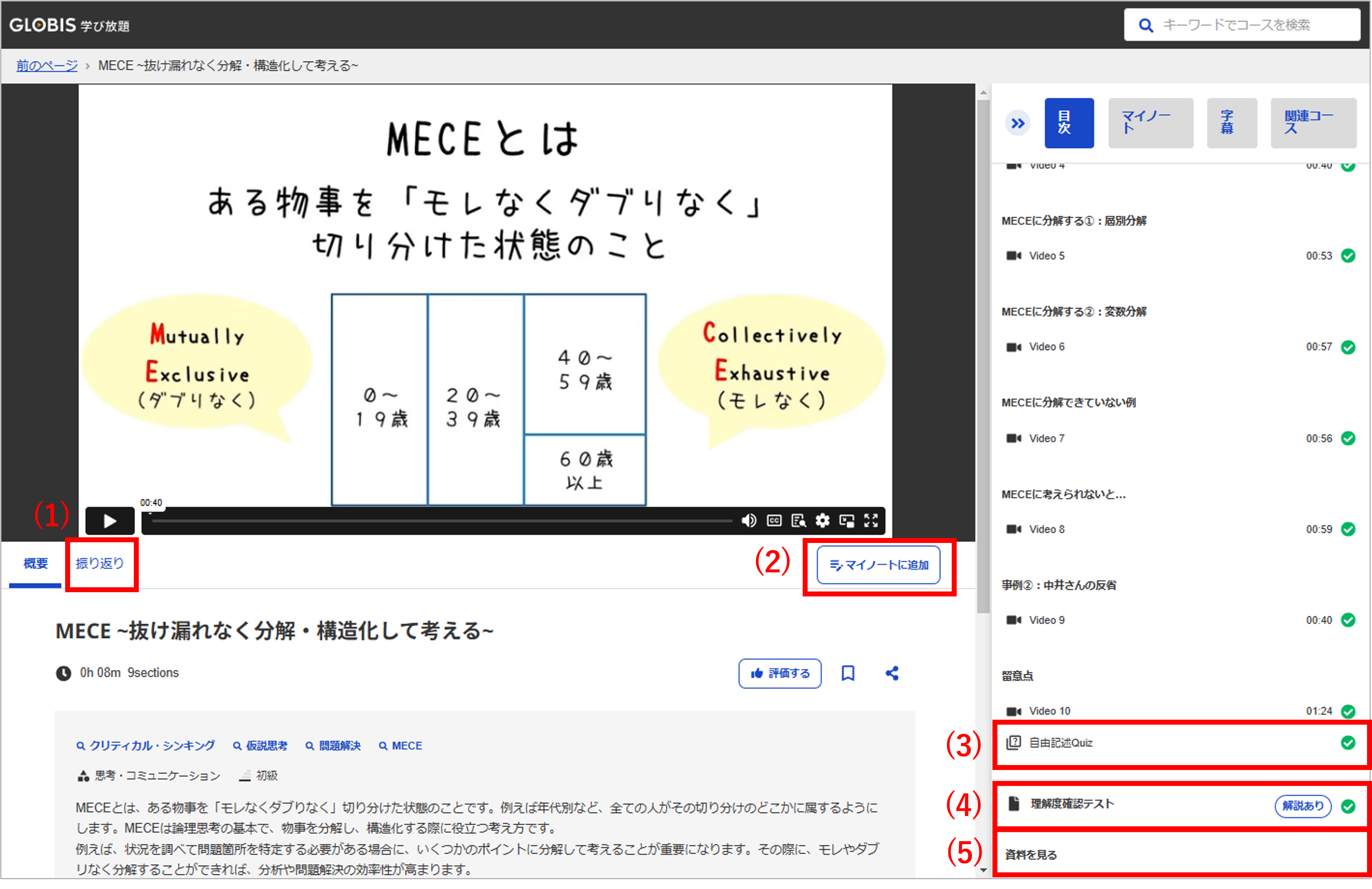Open the マイノート sidebar tab
The image size is (1372, 889).
click(x=1150, y=123)
